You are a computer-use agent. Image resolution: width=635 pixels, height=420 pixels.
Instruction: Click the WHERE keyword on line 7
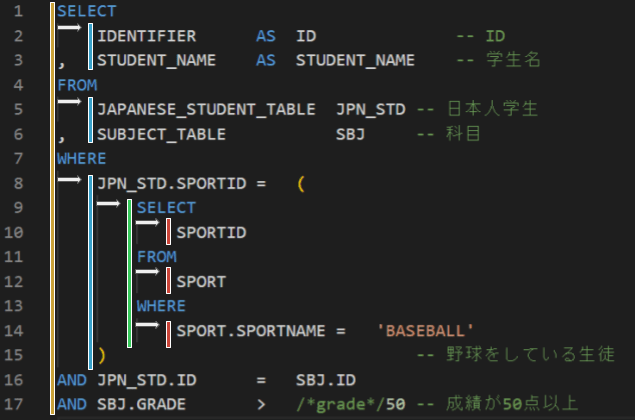[82, 159]
